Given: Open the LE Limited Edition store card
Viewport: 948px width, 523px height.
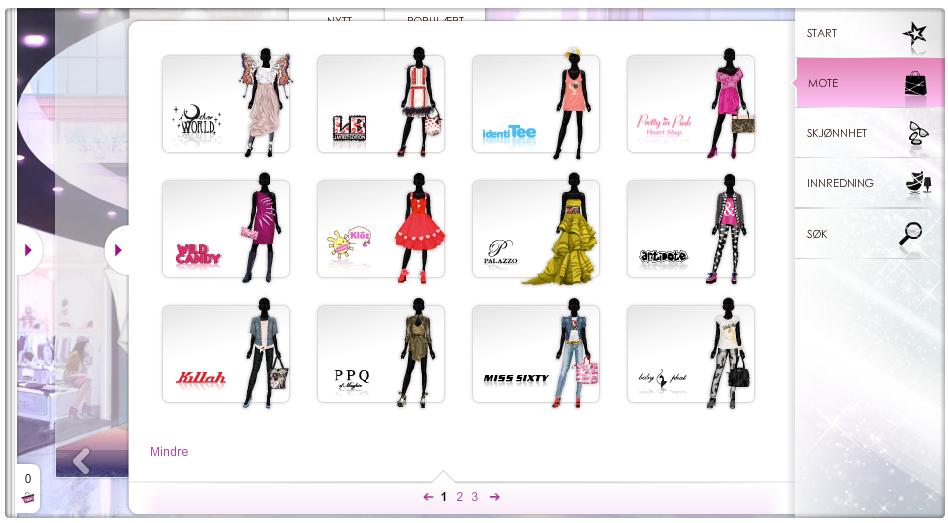Looking at the screenshot, I should [x=381, y=104].
